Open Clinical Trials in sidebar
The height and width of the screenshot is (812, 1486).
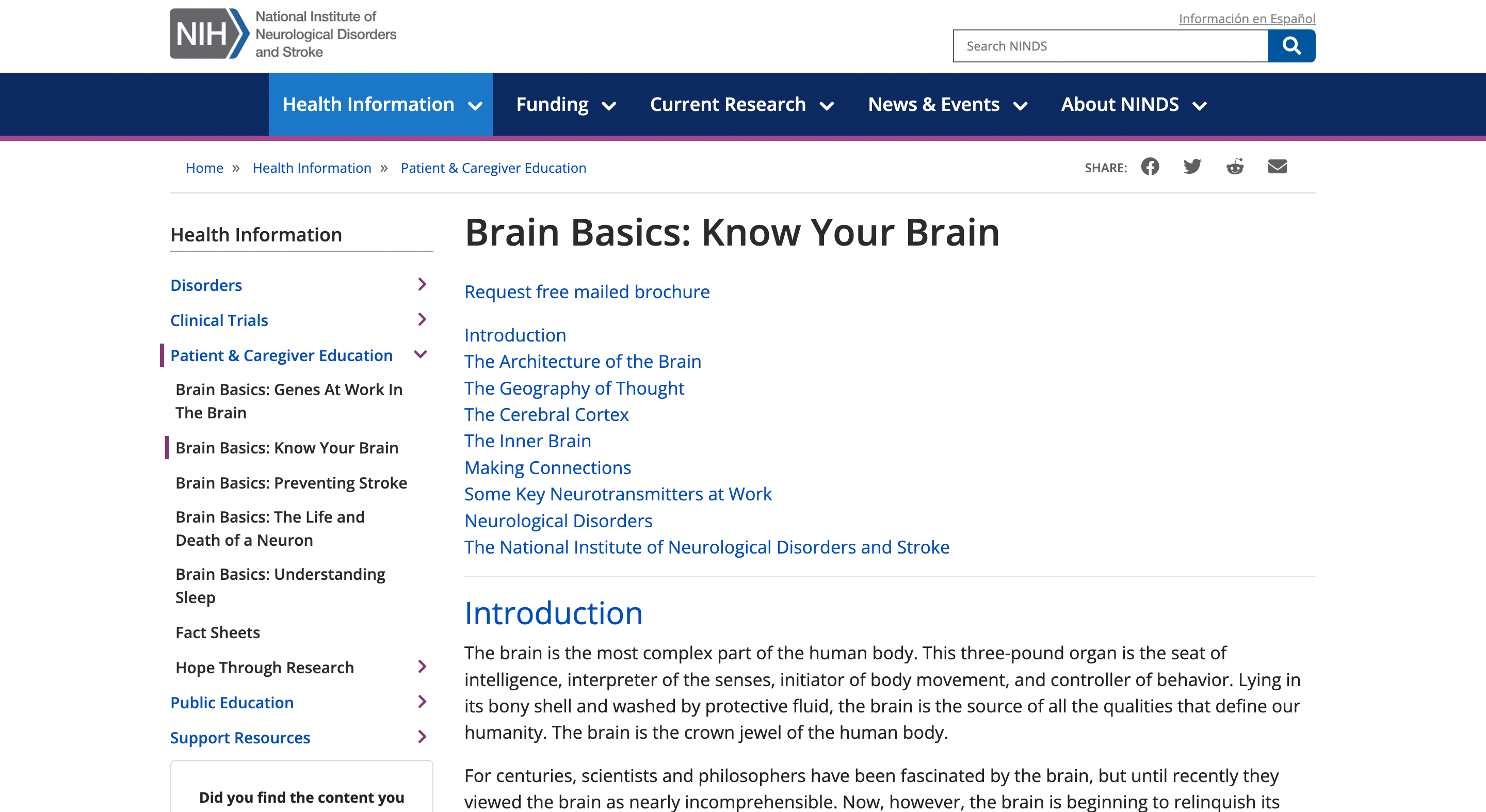[219, 321]
